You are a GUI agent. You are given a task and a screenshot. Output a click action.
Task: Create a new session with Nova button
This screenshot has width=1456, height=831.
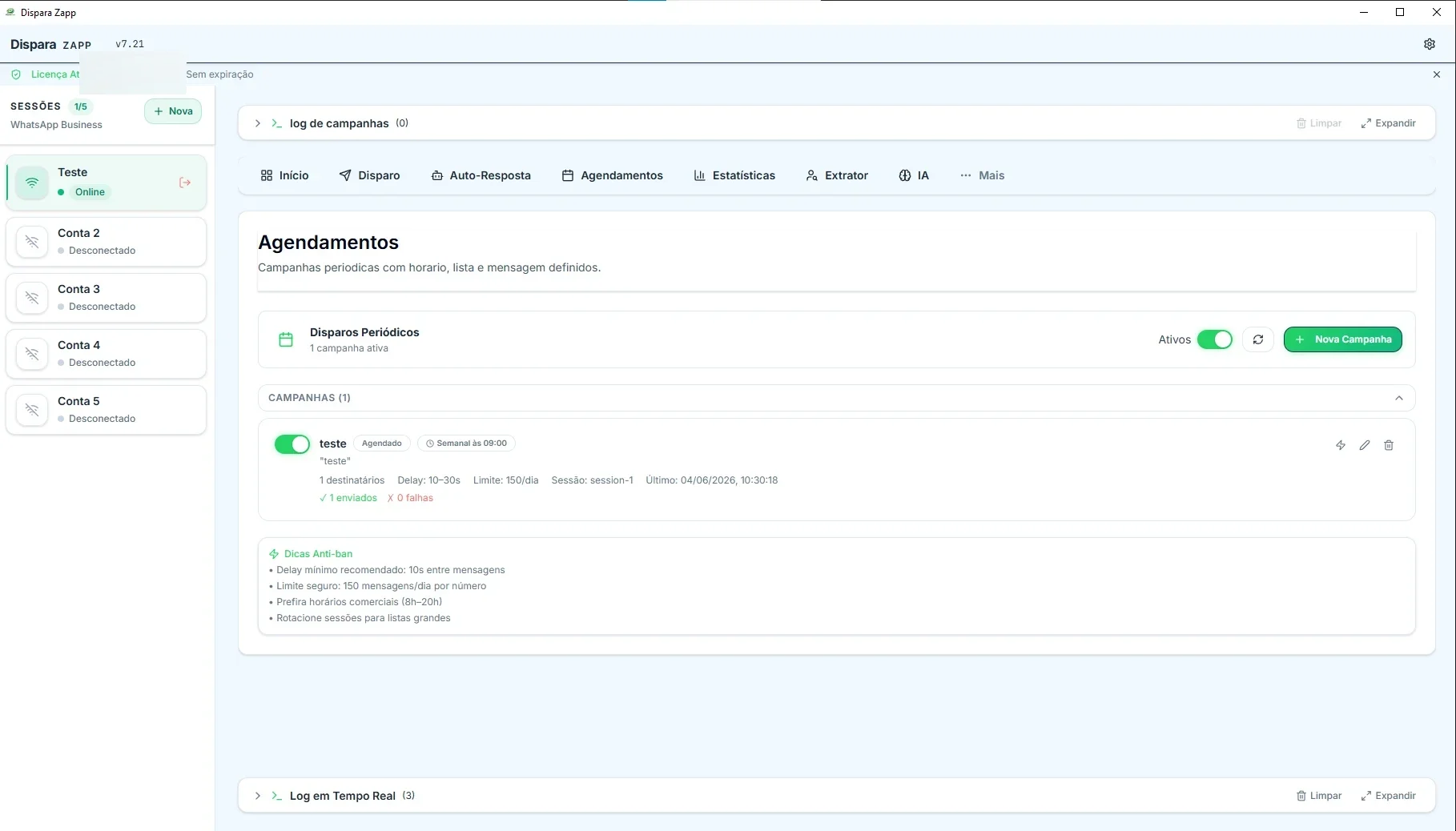tap(173, 111)
